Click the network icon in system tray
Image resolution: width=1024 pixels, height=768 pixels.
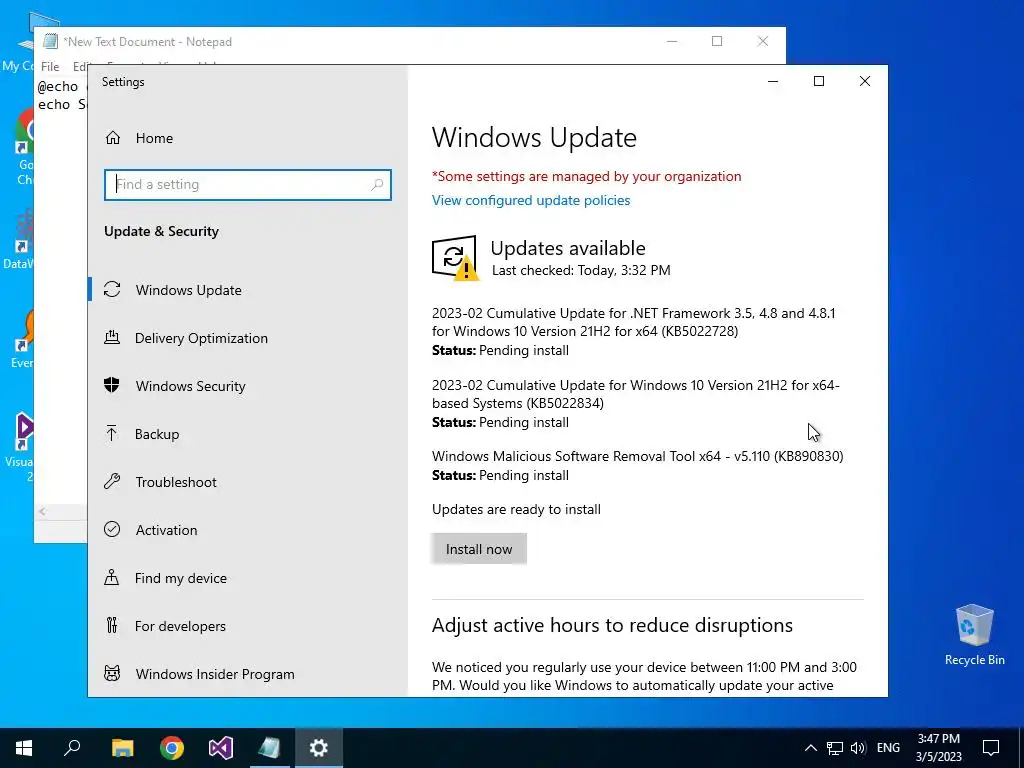tap(835, 748)
